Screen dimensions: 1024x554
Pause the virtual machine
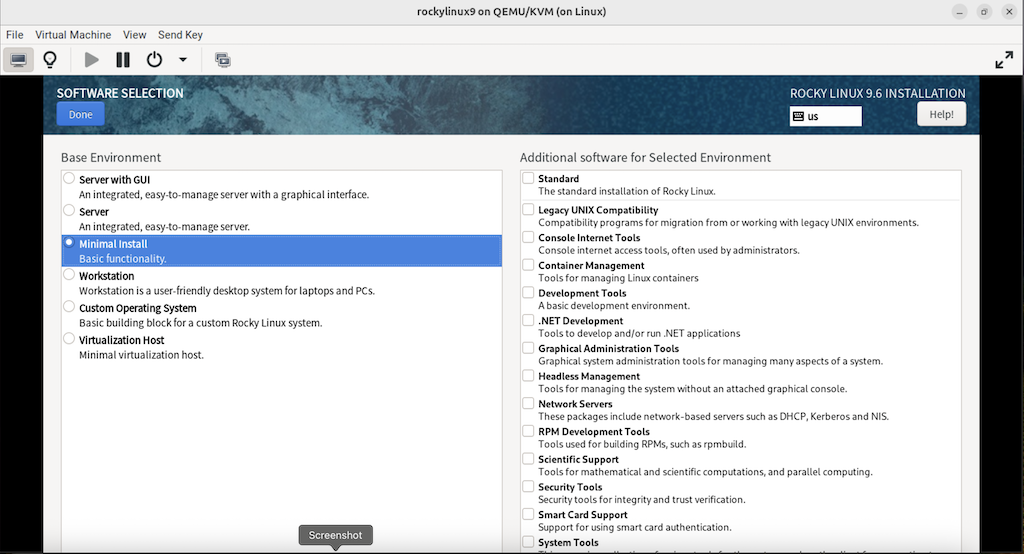click(x=123, y=60)
